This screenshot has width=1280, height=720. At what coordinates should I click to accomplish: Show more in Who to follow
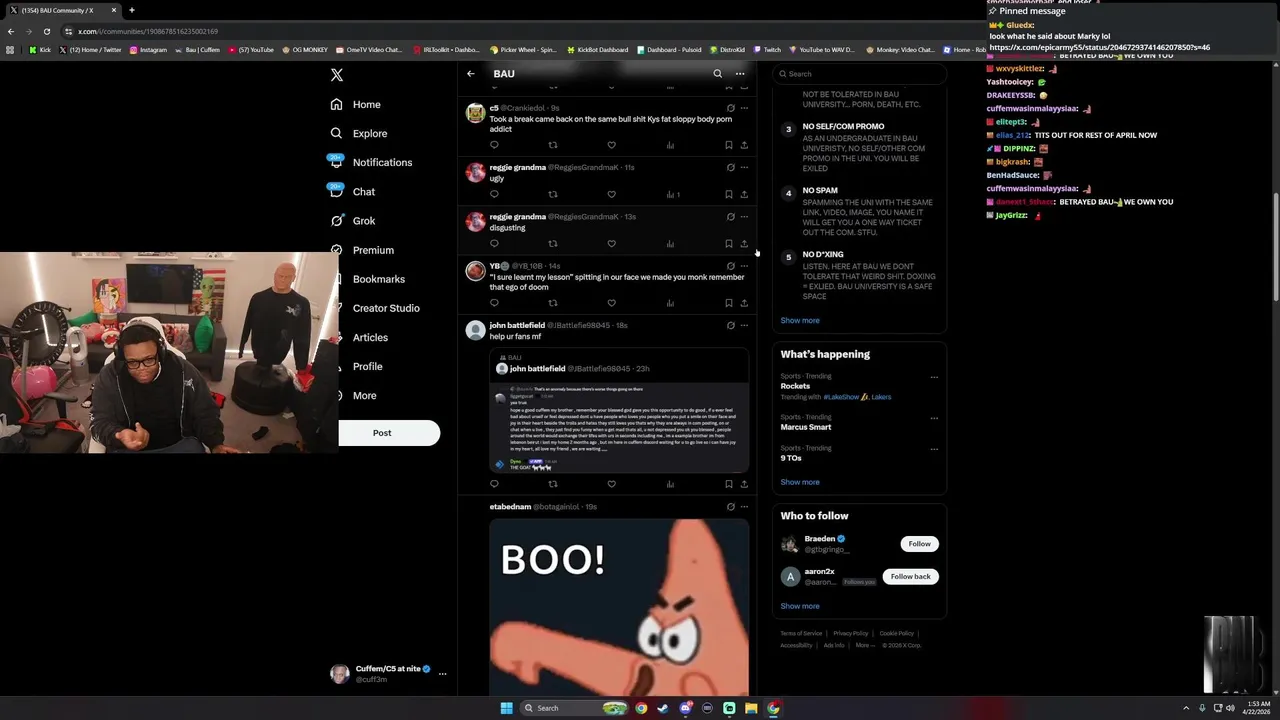(800, 606)
